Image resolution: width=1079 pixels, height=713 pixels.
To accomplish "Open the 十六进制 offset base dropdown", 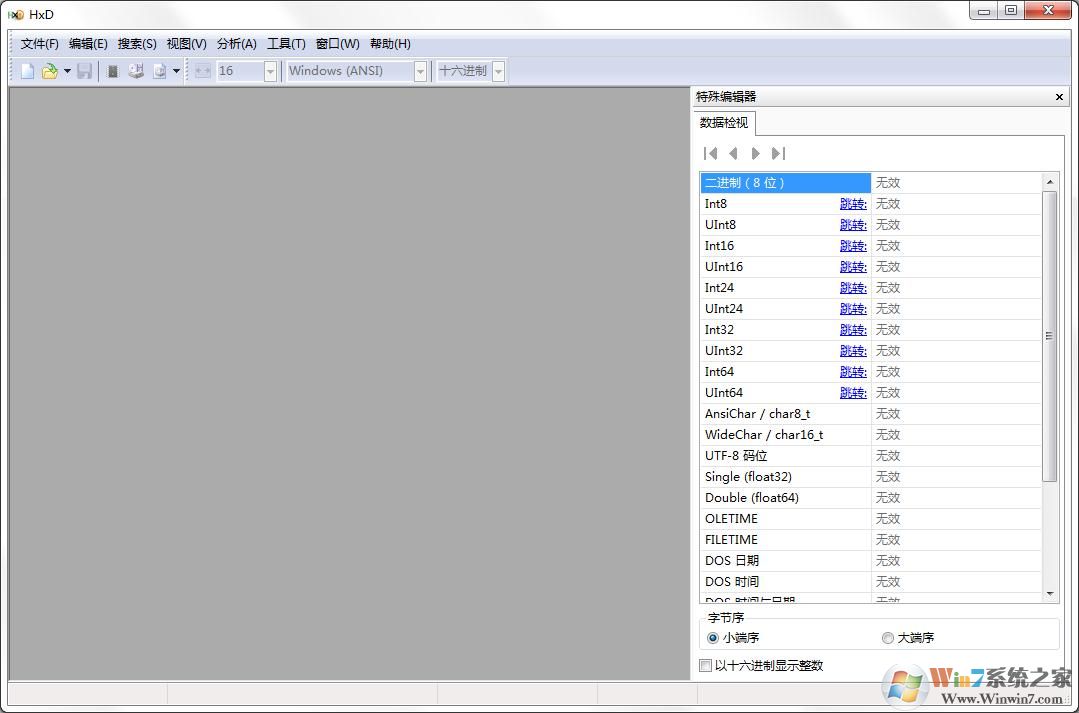I will point(497,70).
